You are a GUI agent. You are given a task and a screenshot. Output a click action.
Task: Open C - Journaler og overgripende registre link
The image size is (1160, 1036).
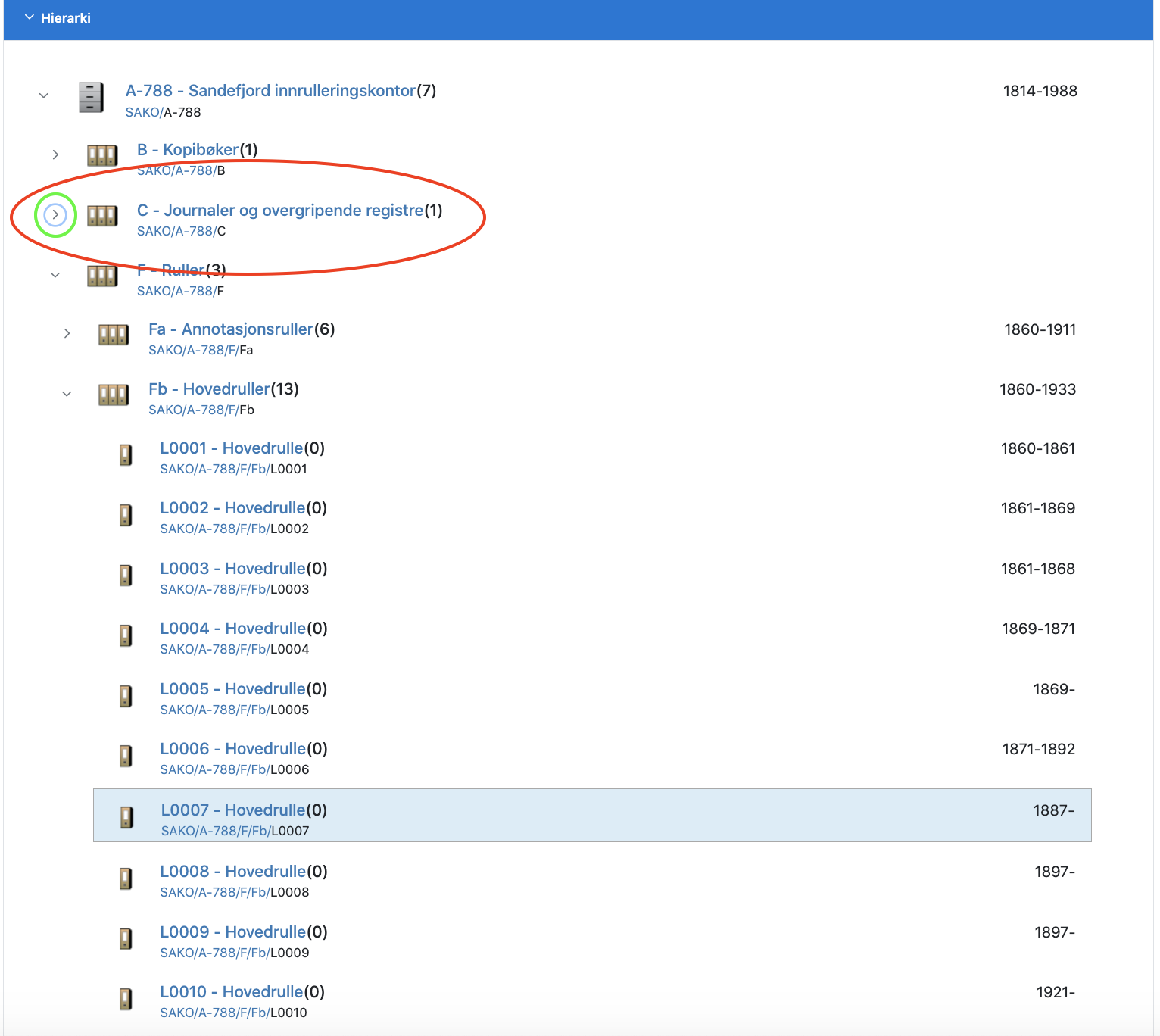point(280,211)
